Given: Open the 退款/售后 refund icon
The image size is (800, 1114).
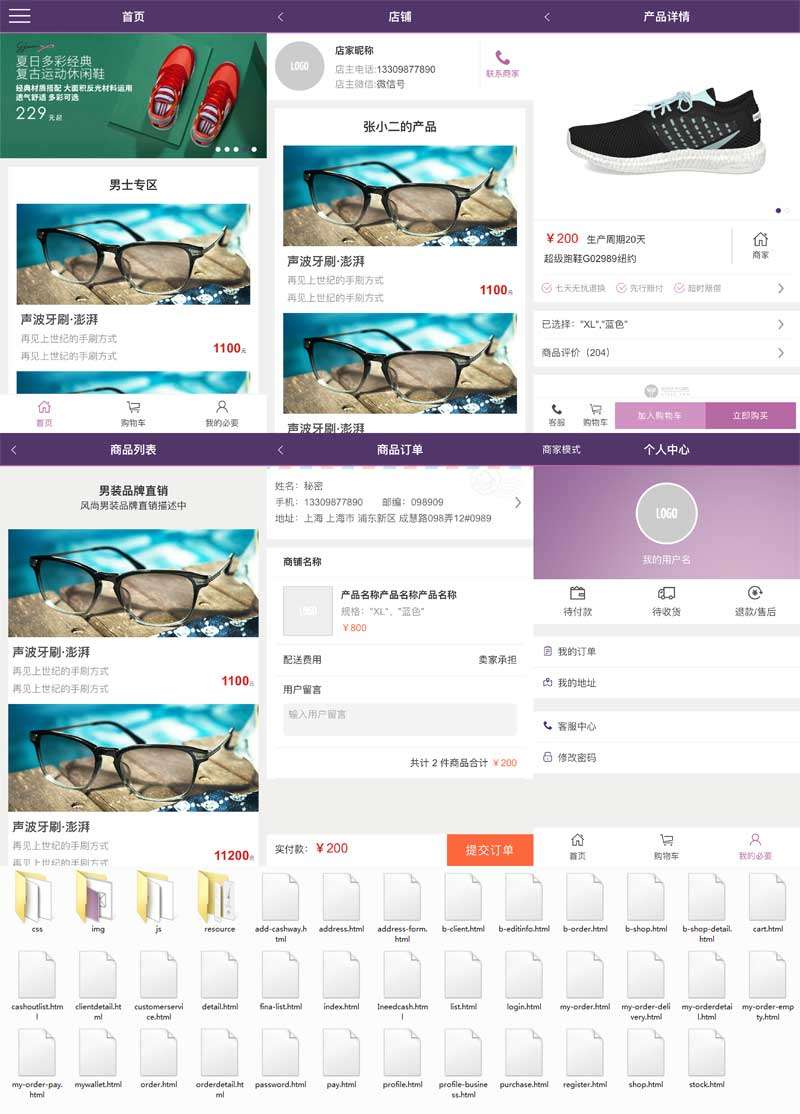Looking at the screenshot, I should pyautogui.click(x=755, y=593).
